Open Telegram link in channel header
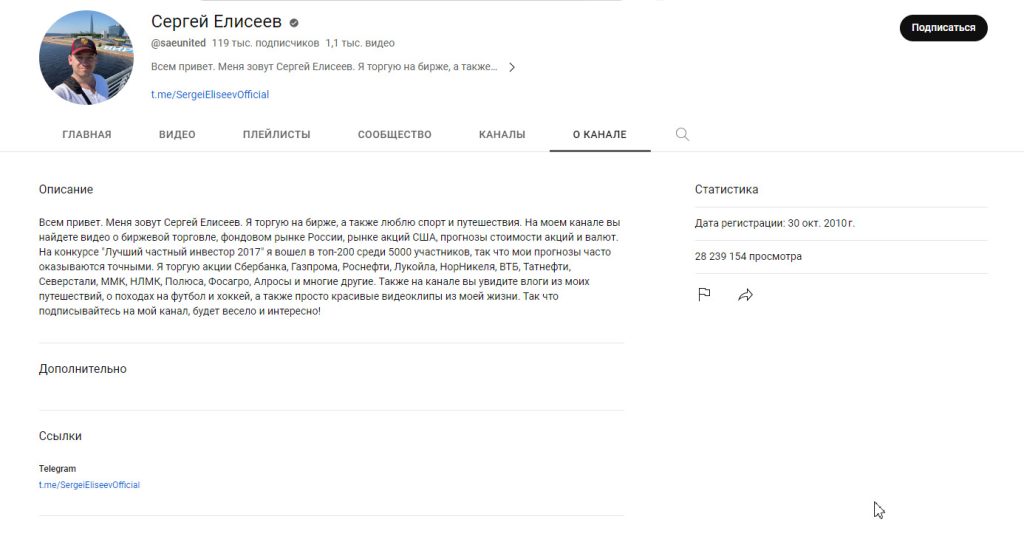The height and width of the screenshot is (556, 1024). tap(210, 94)
